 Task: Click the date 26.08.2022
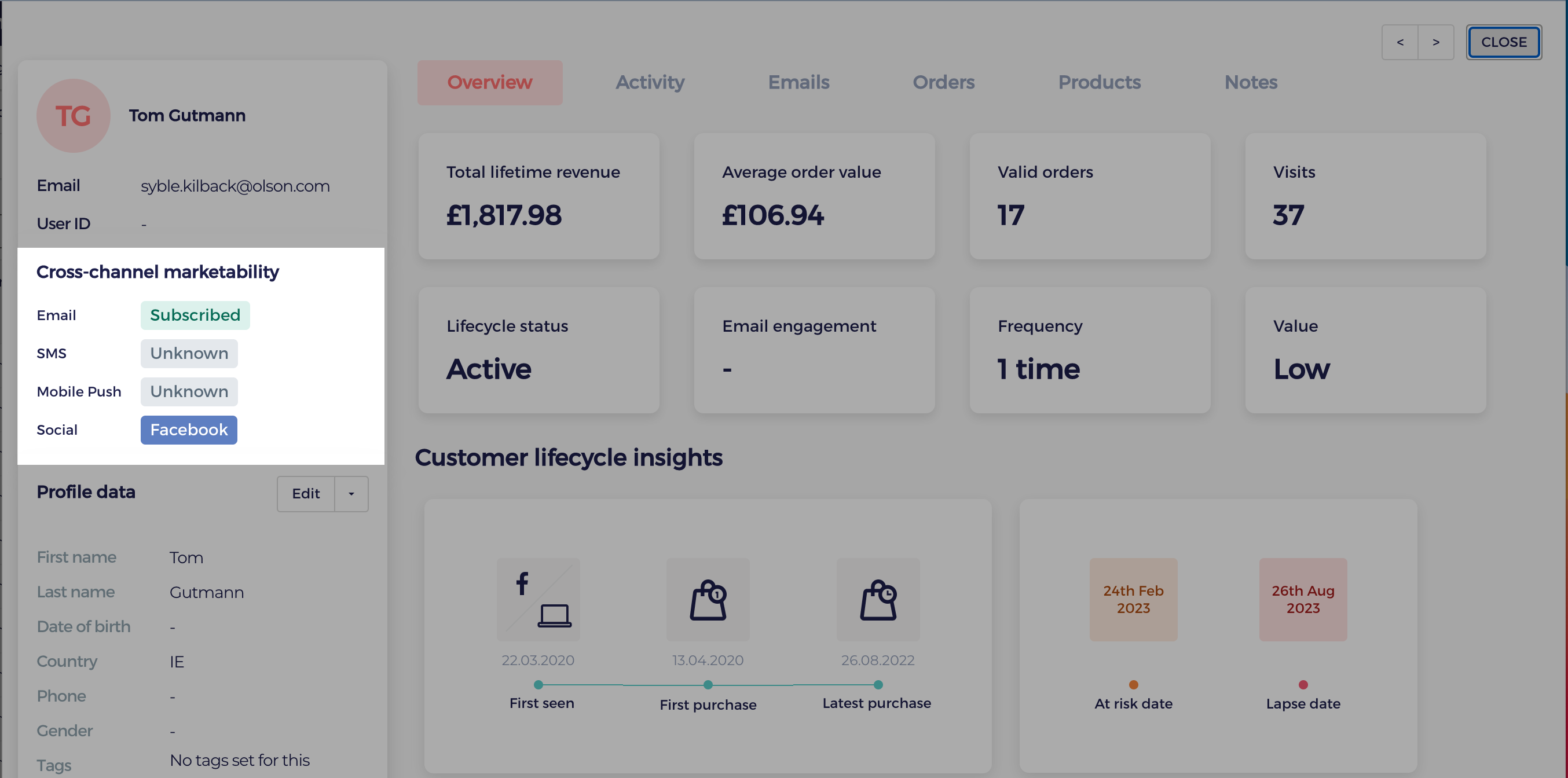(x=877, y=660)
